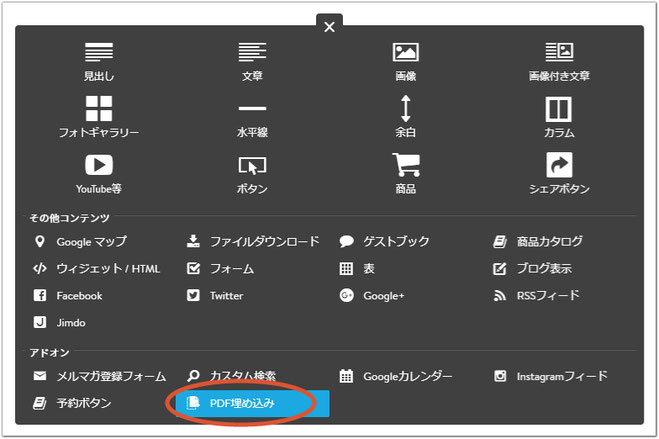
Task: Choose the Jimdo element
Action: coord(59,323)
